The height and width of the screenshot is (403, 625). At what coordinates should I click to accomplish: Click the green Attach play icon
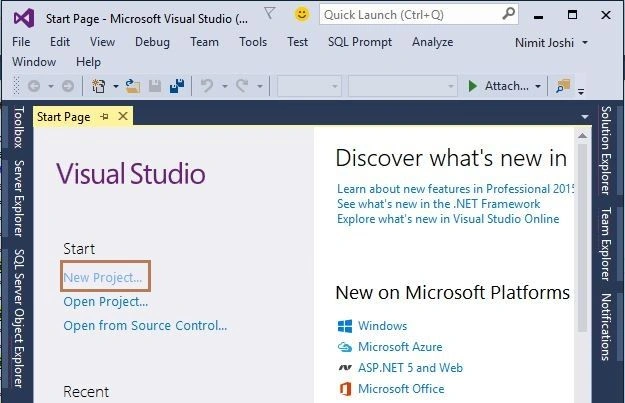472,86
